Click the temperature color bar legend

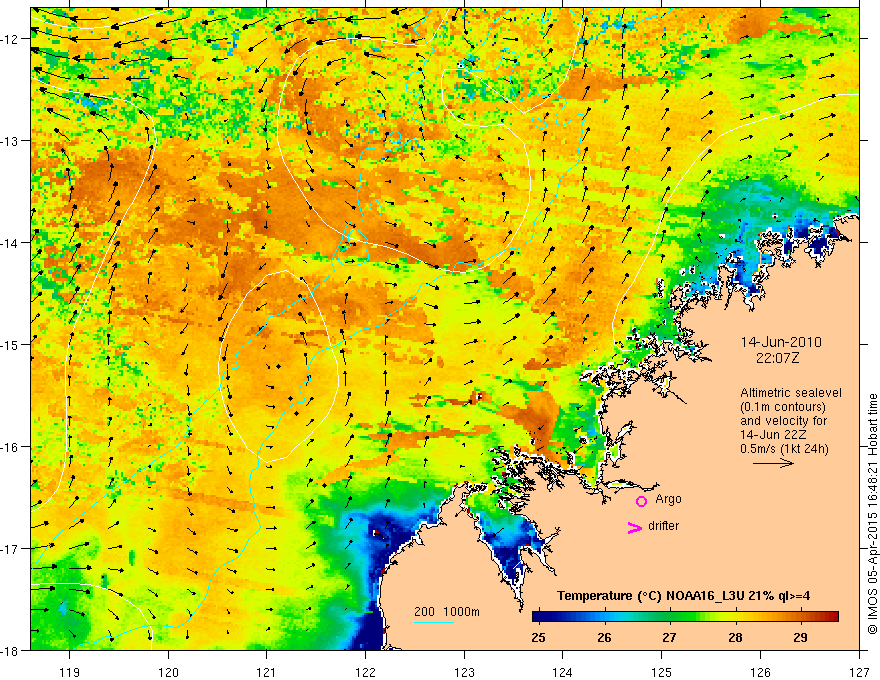(x=685, y=617)
